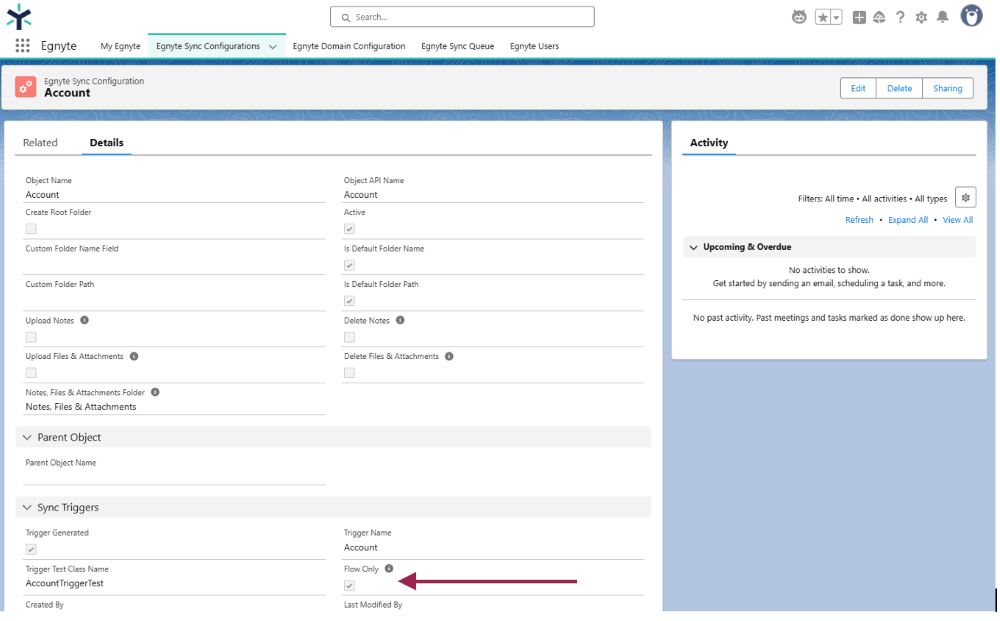
Task: Open the Activity filter settings gear
Action: [x=966, y=198]
